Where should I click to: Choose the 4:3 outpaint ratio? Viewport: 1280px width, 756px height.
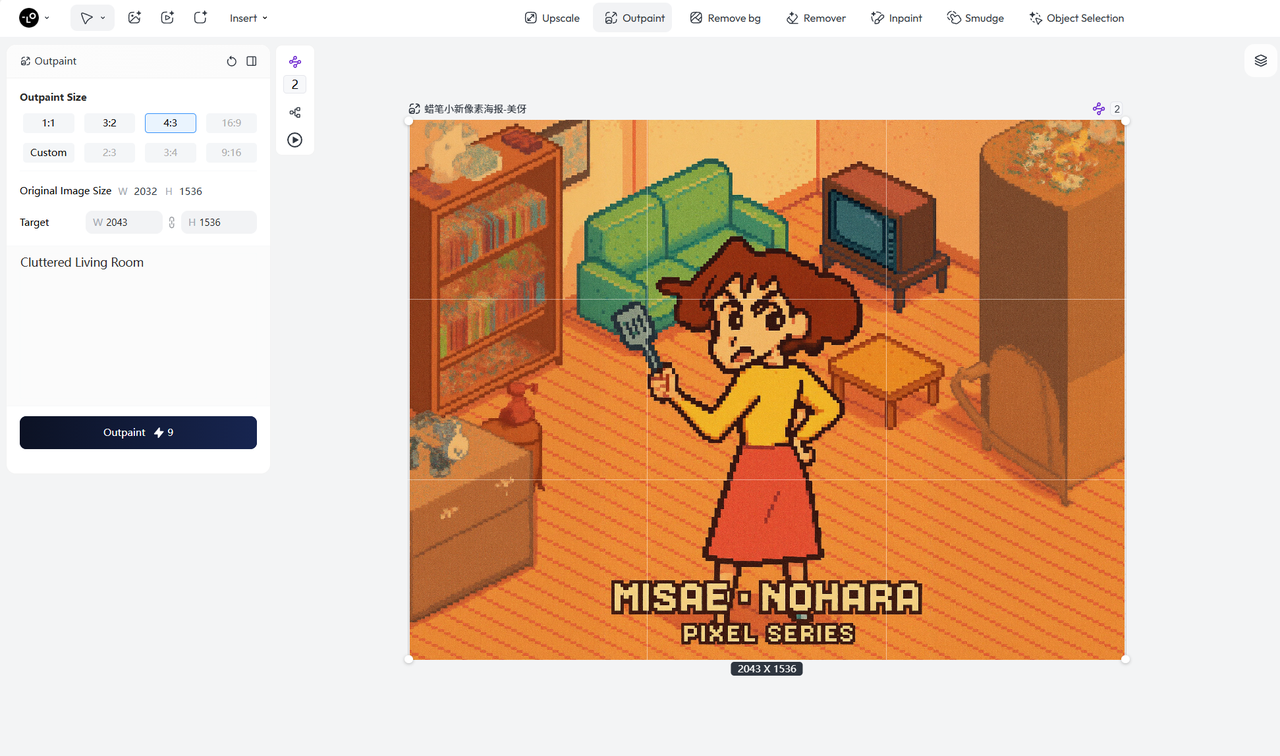click(x=170, y=123)
